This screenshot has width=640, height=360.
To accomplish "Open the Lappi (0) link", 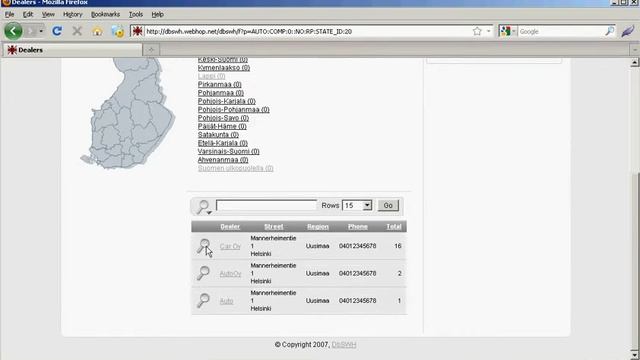I will coord(211,76).
